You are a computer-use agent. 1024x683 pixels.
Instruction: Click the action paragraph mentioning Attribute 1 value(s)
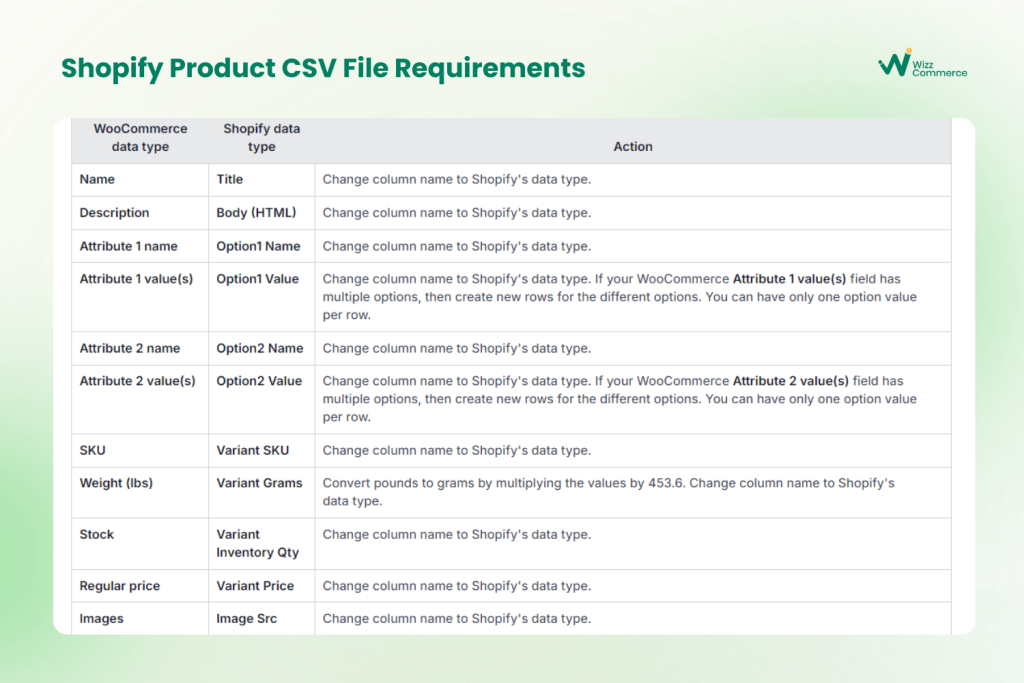click(x=620, y=297)
